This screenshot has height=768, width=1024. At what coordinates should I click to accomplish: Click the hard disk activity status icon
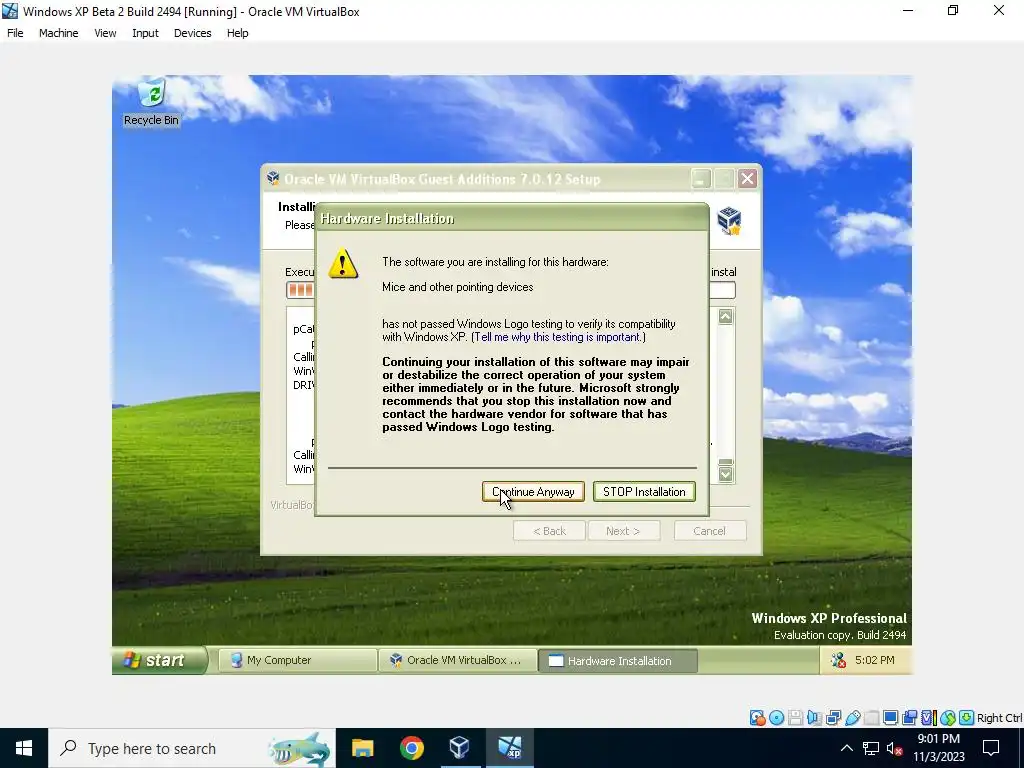click(758, 718)
